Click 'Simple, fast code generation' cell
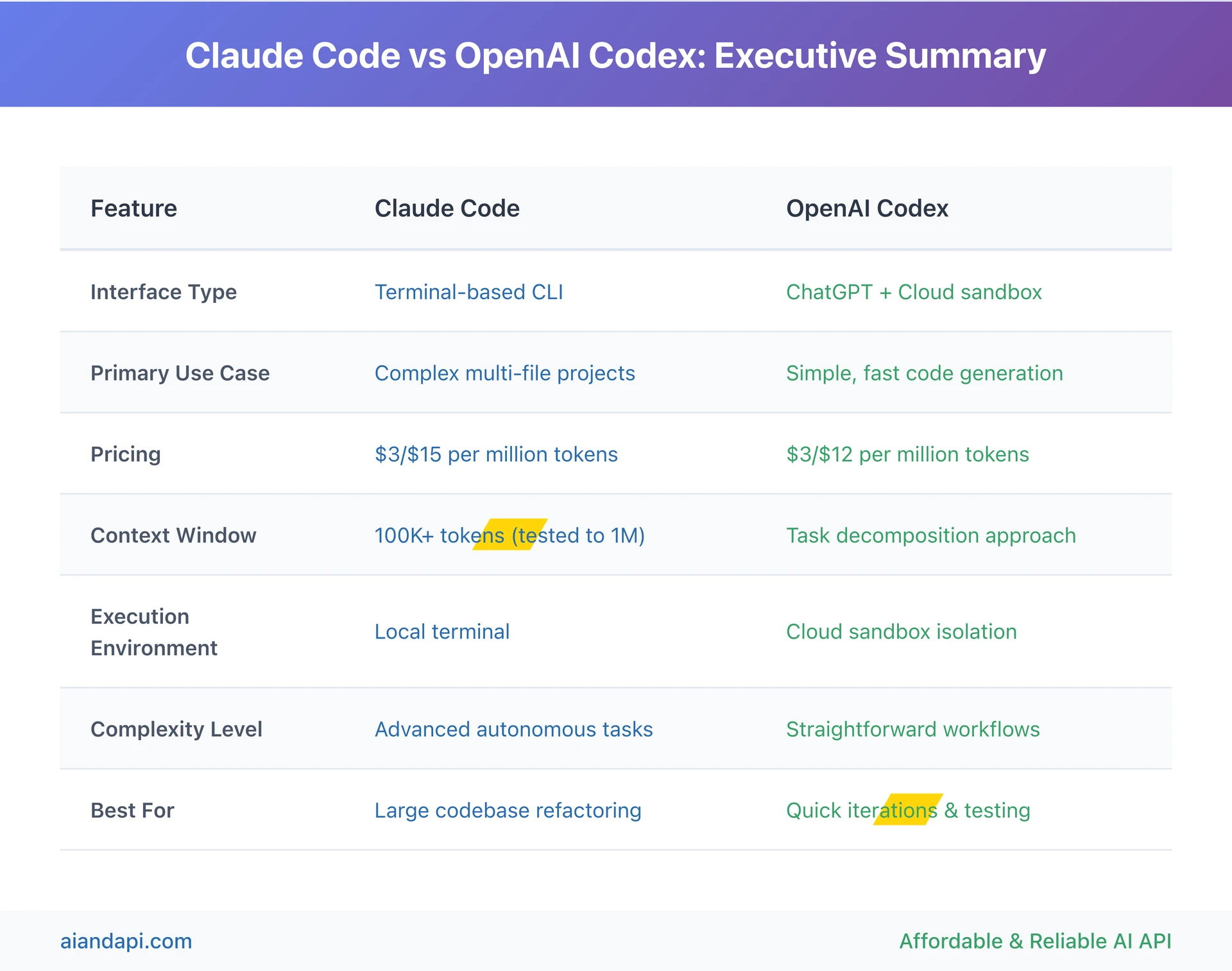Image resolution: width=1232 pixels, height=971 pixels. pos(925,374)
